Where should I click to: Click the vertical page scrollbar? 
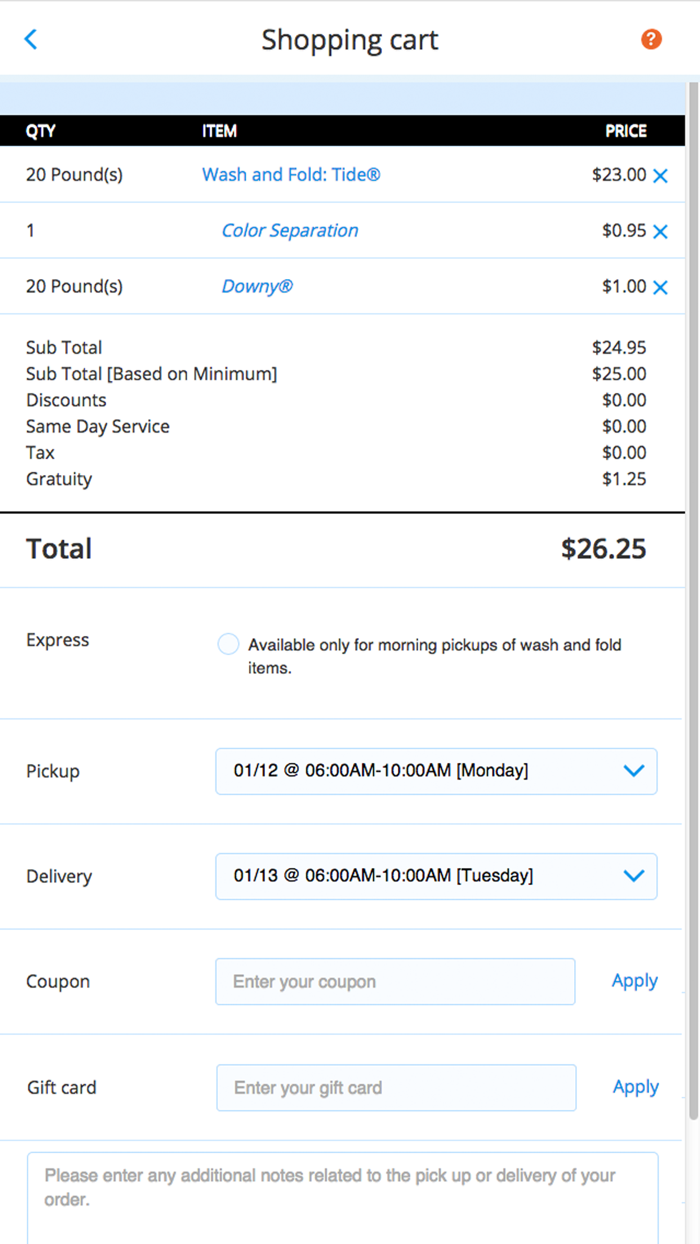click(x=692, y=600)
